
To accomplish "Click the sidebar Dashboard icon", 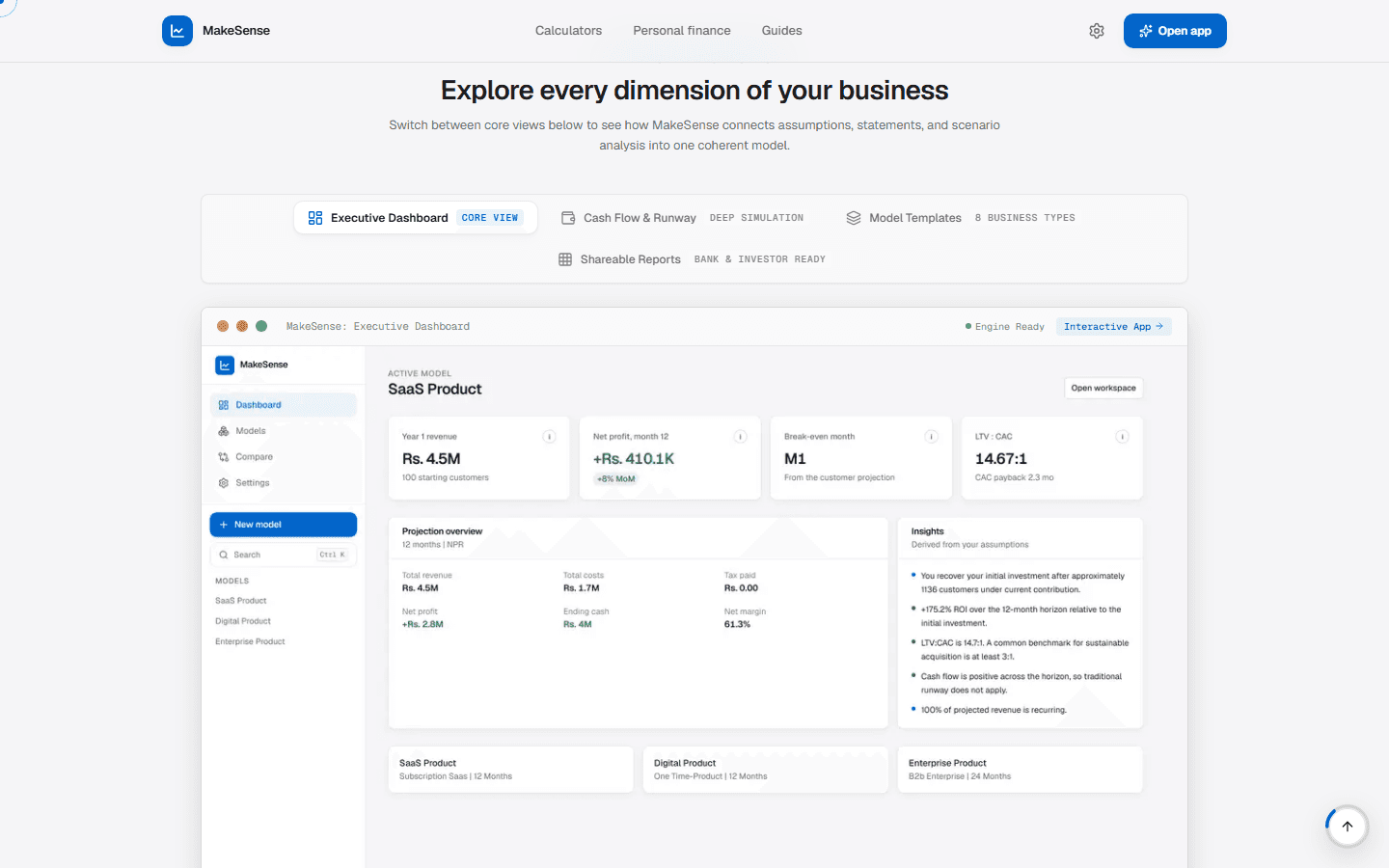I will click(x=224, y=405).
